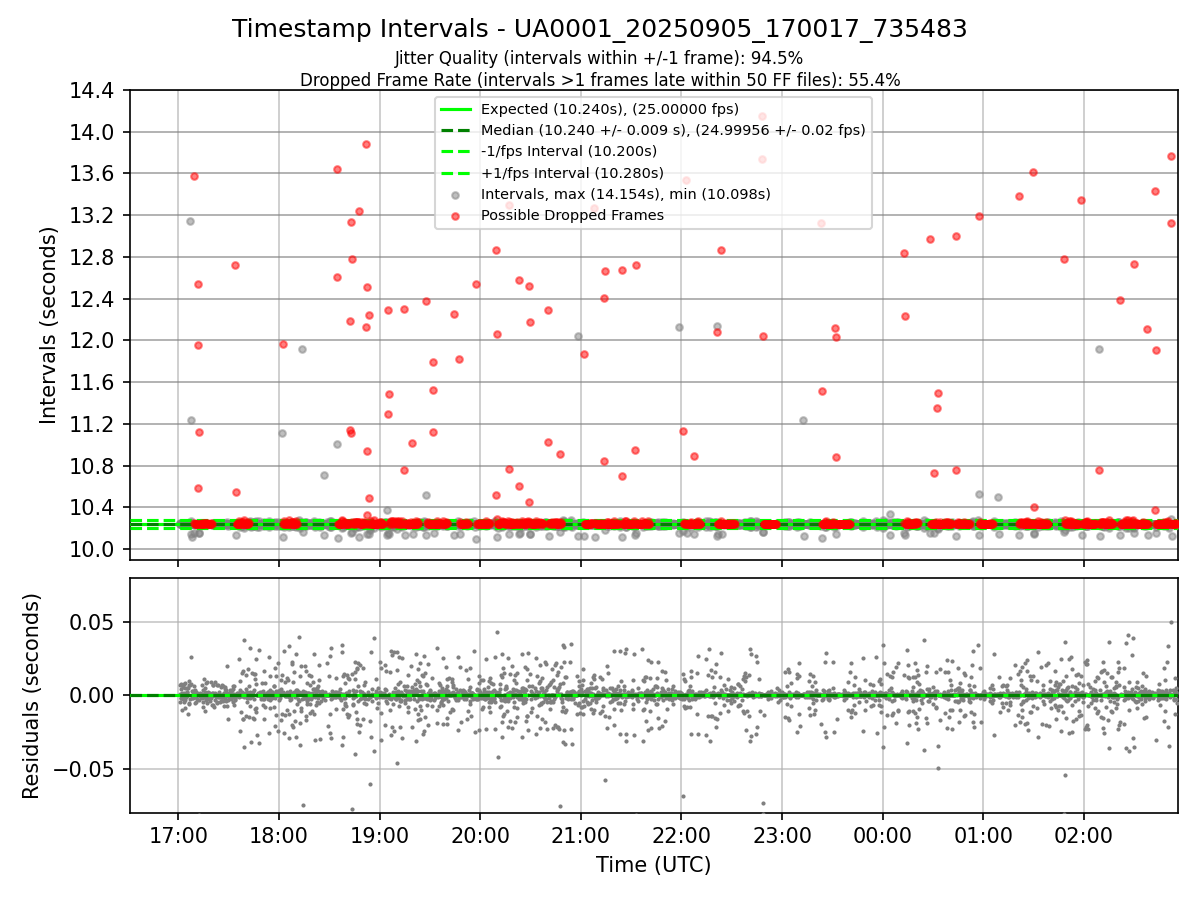The image size is (1200, 900).
Task: Click the 11.2 y-axis tick label
Action: coord(93,425)
